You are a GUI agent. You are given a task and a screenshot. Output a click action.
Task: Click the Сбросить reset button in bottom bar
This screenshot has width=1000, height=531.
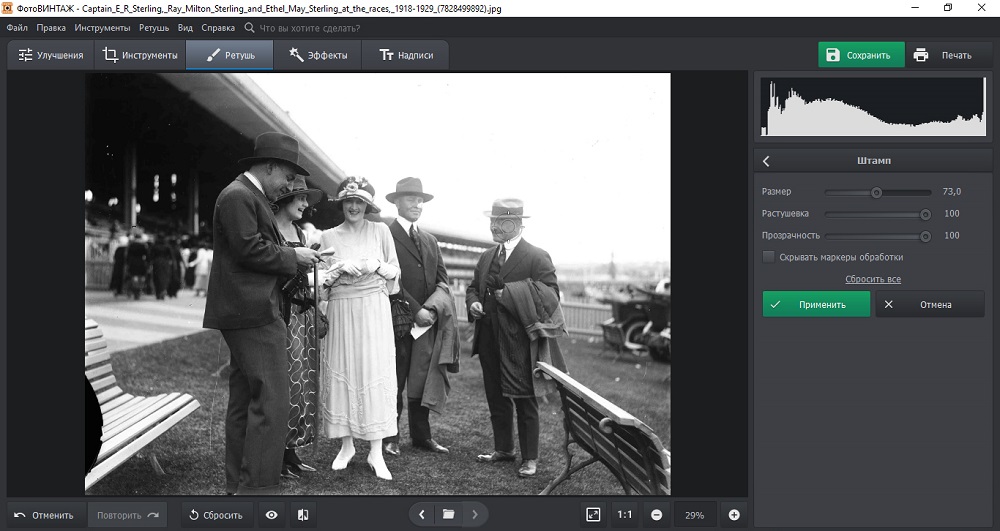pos(216,515)
